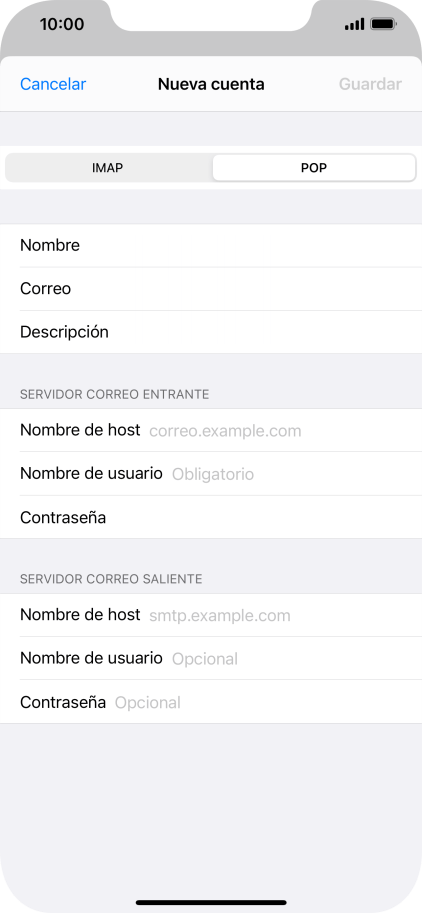
Task: Tap incoming Nombre de usuario Obligatorio field
Action: (211, 474)
